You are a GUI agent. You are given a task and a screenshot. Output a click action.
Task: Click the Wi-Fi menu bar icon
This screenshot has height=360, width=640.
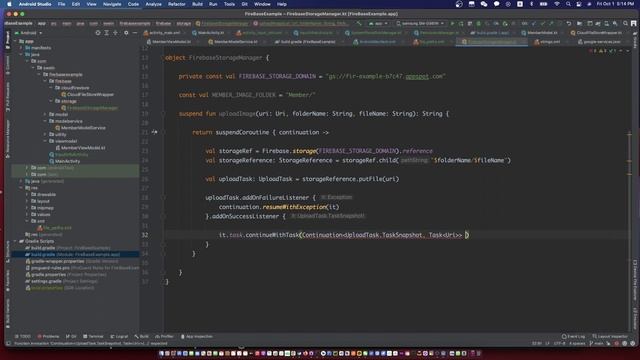point(557,4)
